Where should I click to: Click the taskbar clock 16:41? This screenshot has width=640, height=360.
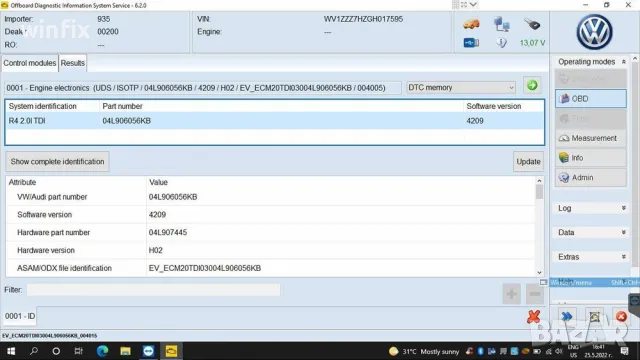[598, 347]
